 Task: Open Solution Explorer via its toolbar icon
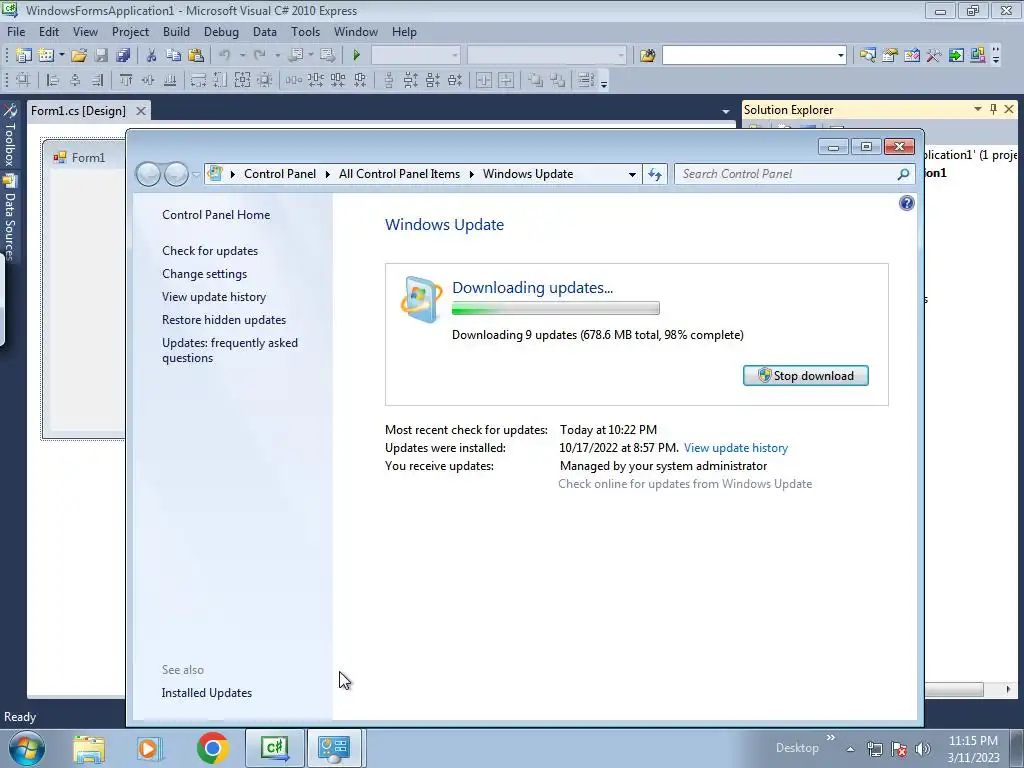pyautogui.click(x=867, y=56)
